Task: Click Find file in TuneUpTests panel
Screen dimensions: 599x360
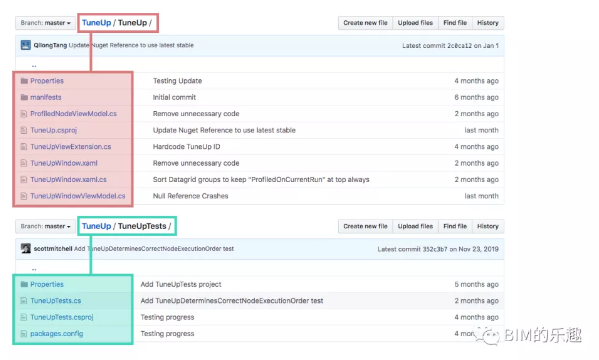Action: (x=455, y=226)
